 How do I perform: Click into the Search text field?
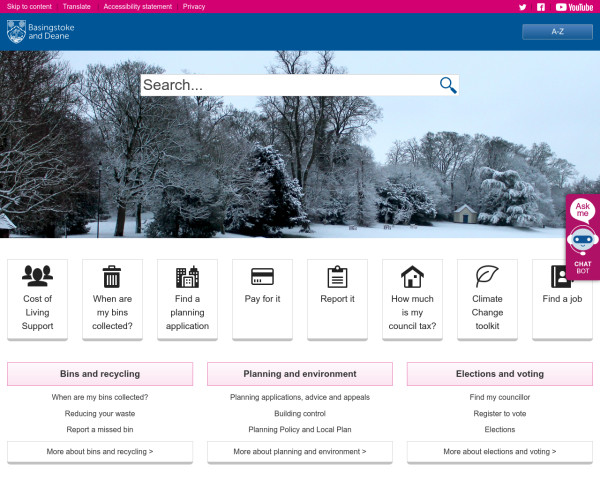(x=288, y=85)
